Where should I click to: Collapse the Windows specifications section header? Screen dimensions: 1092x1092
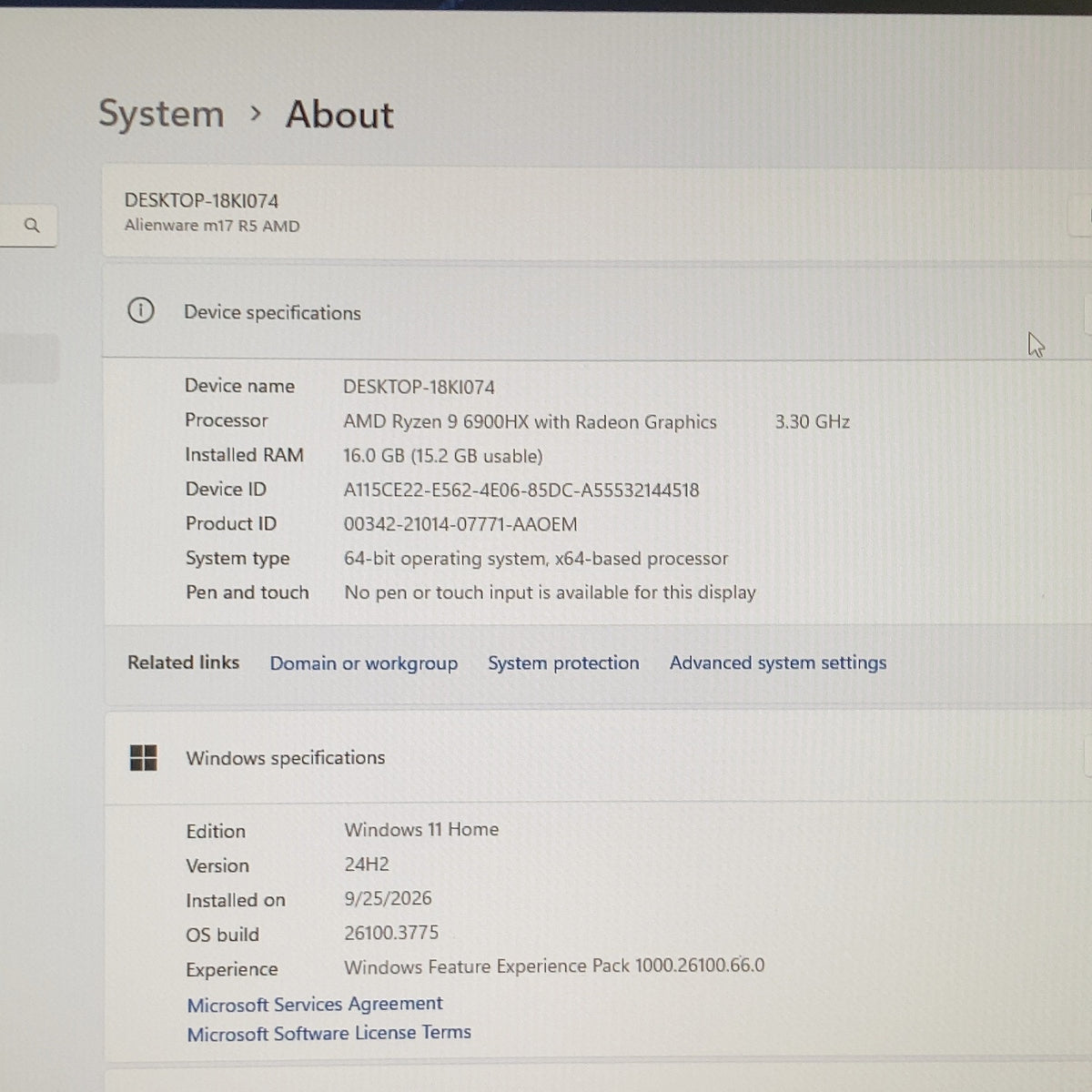pyautogui.click(x=598, y=758)
